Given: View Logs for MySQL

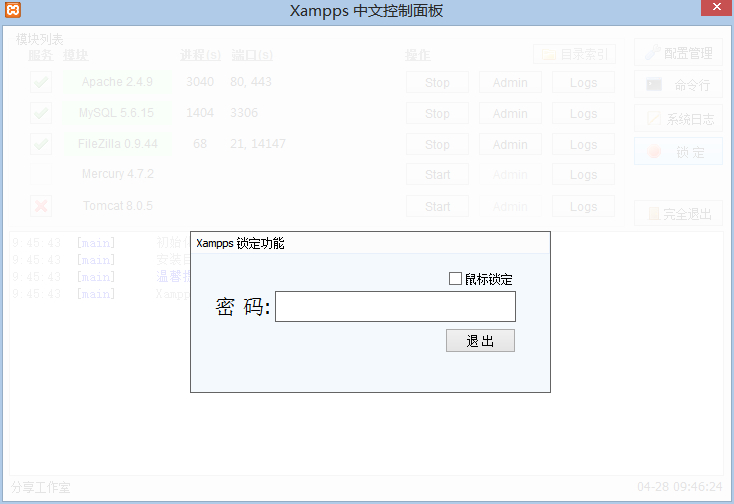Looking at the screenshot, I should (583, 113).
